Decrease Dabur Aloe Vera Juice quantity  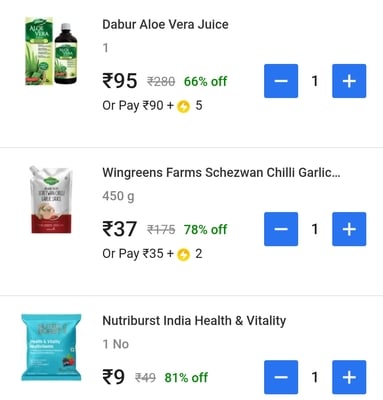281,81
